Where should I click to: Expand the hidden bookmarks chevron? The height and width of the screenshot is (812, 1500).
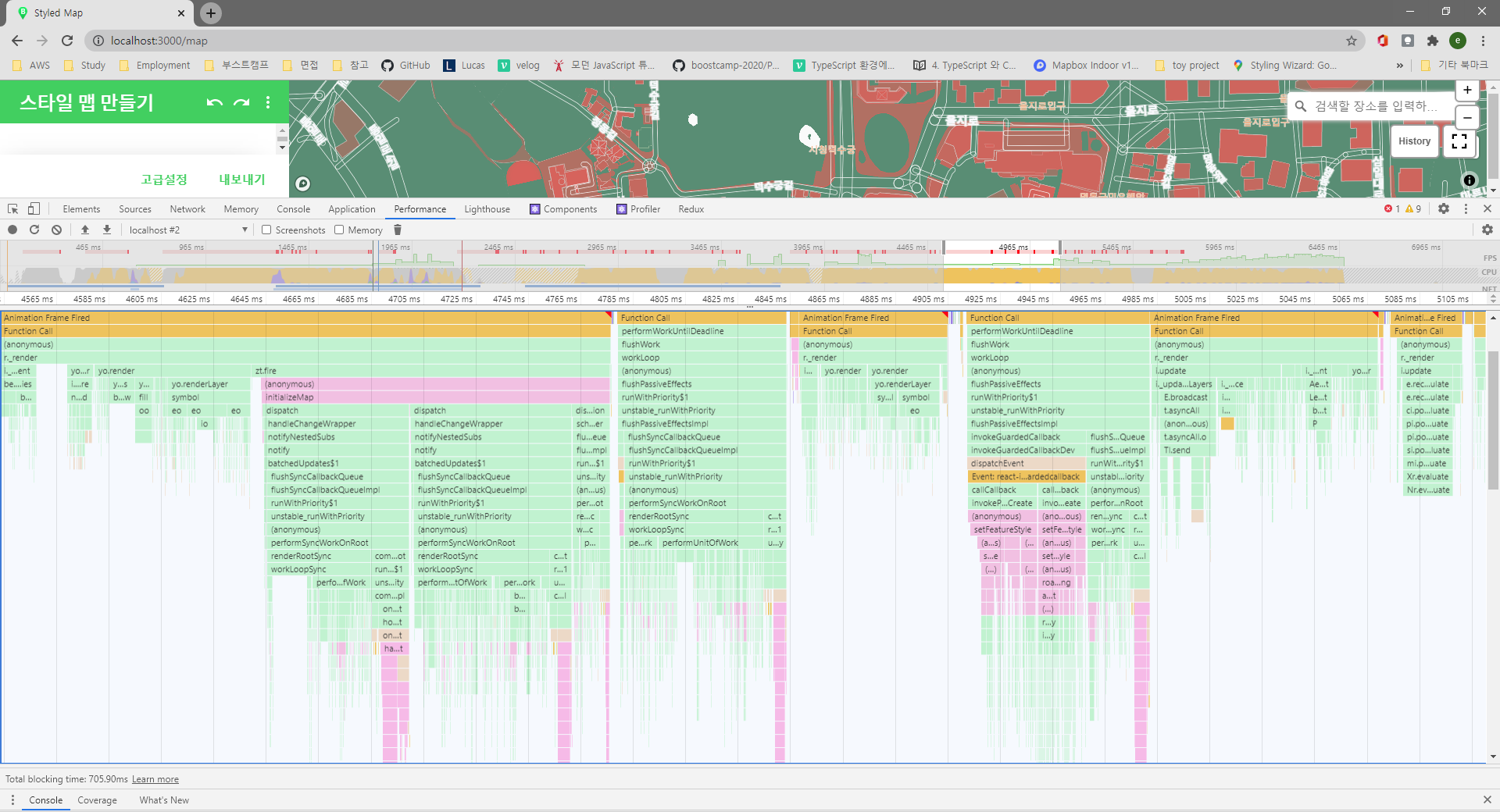1400,66
